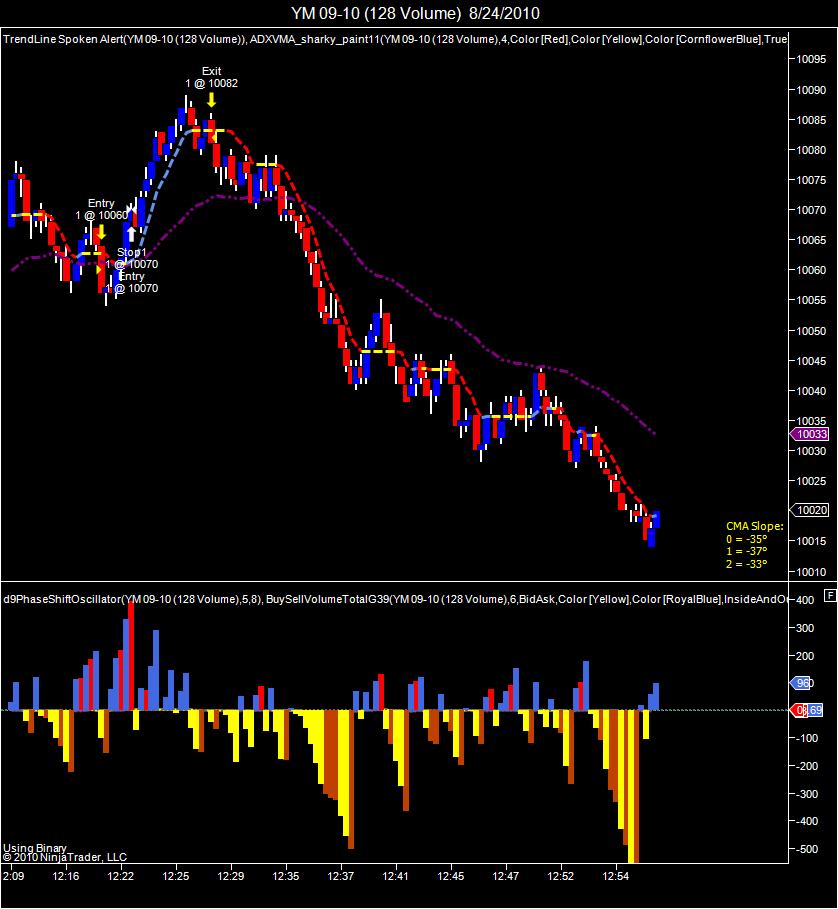Click the 10015 price axis label
Viewport: 838px width, 909px height.
coord(811,541)
